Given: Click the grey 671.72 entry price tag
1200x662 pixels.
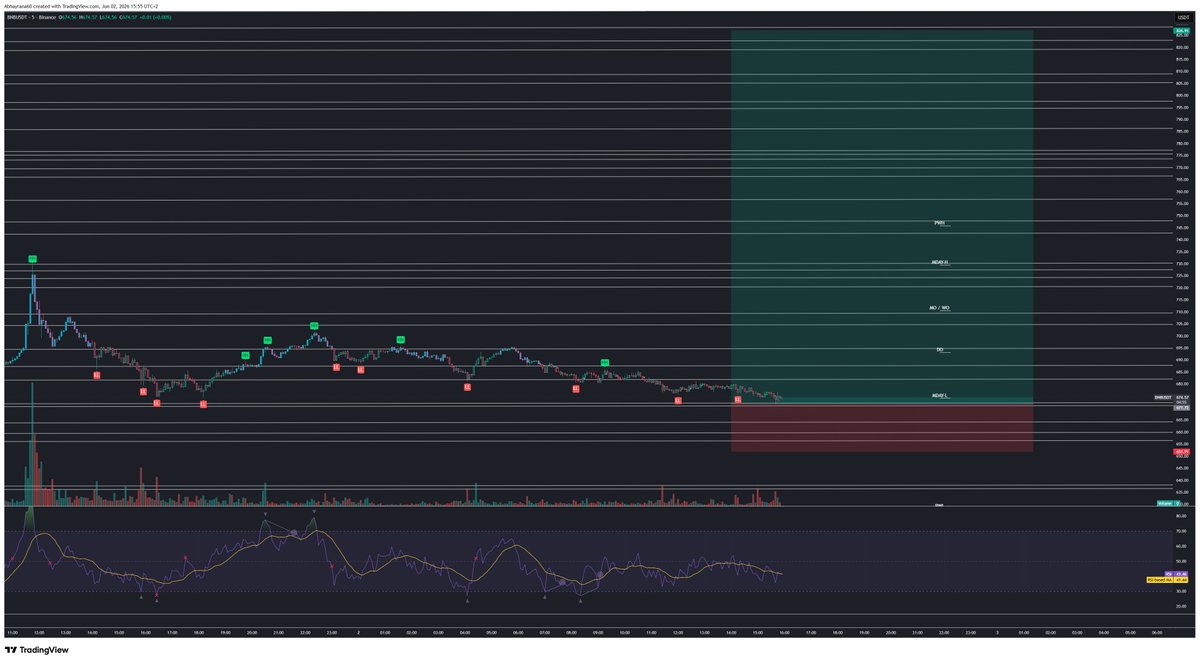Looking at the screenshot, I should 1181,408.
